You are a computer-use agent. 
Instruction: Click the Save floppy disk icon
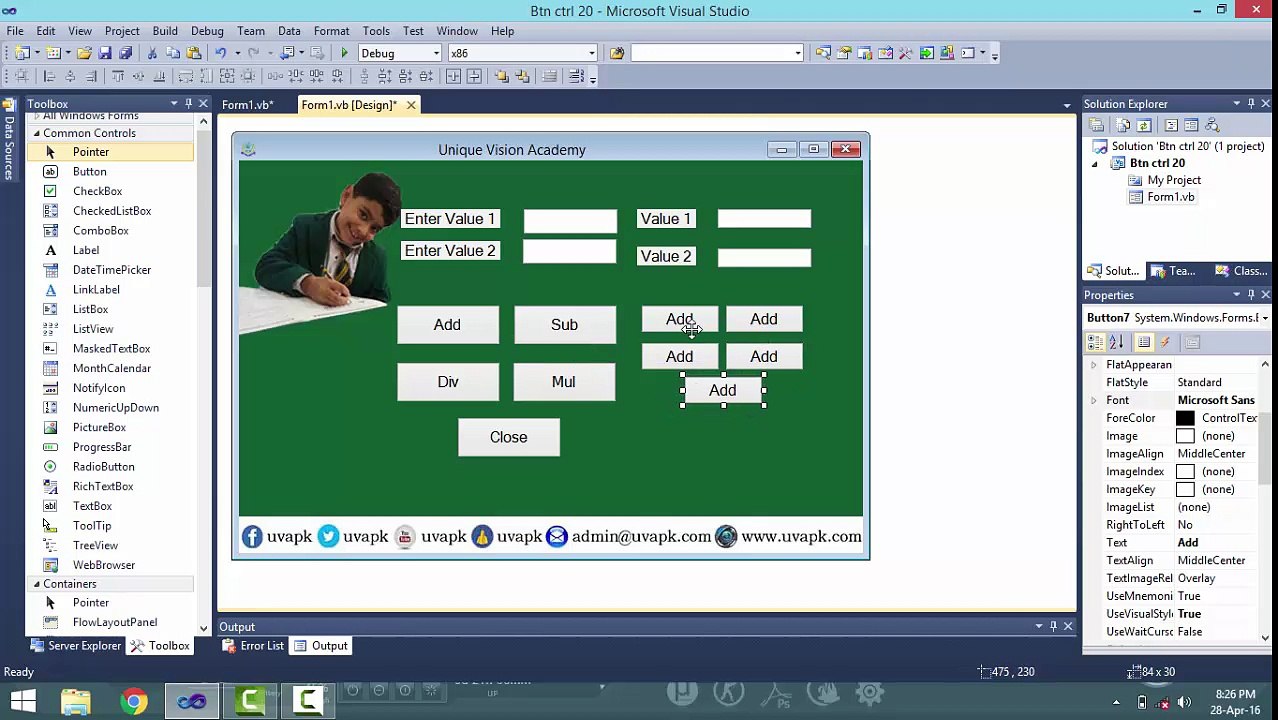106,53
